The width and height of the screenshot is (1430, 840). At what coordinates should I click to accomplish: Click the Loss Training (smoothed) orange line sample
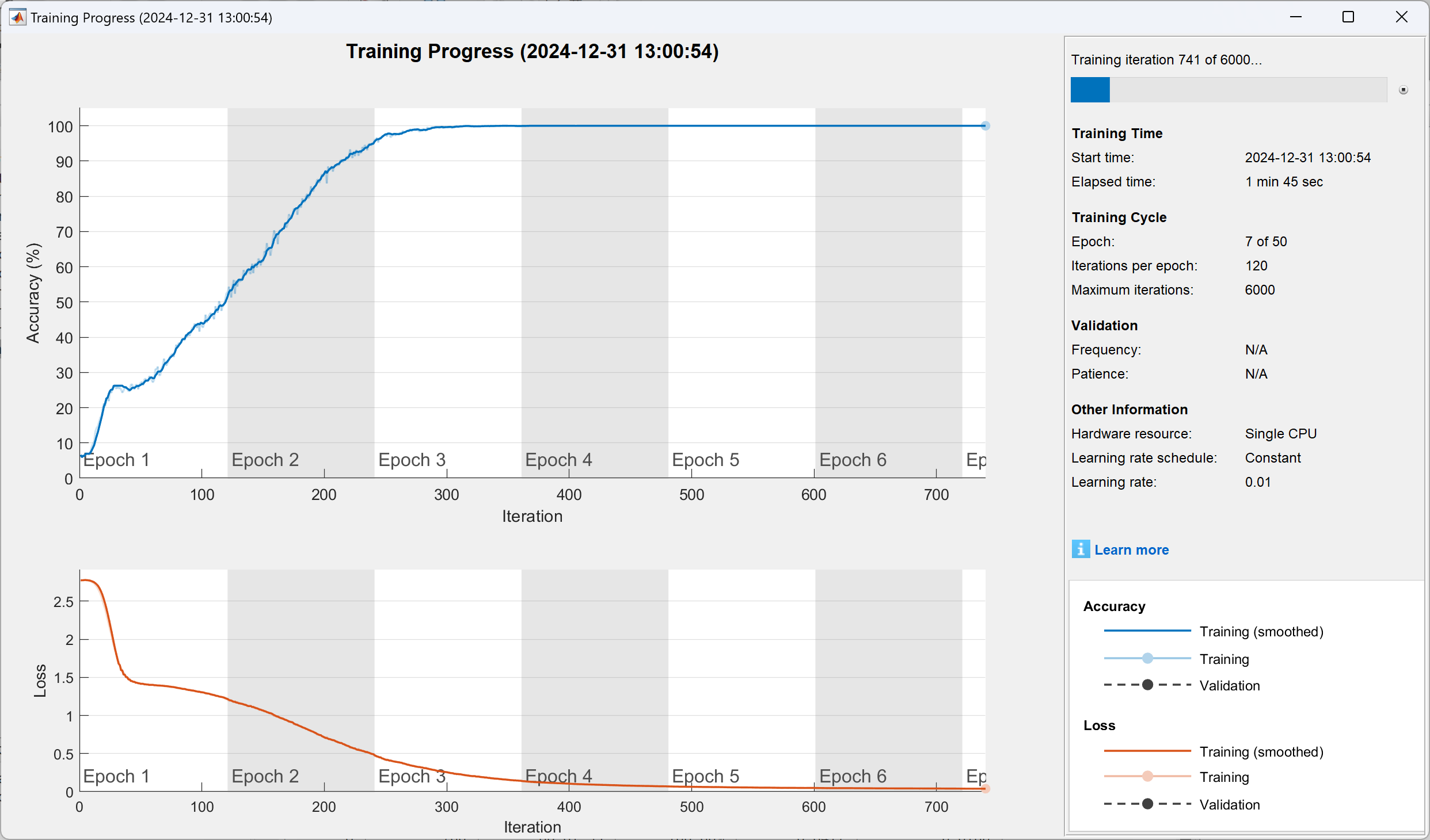coord(1147,751)
